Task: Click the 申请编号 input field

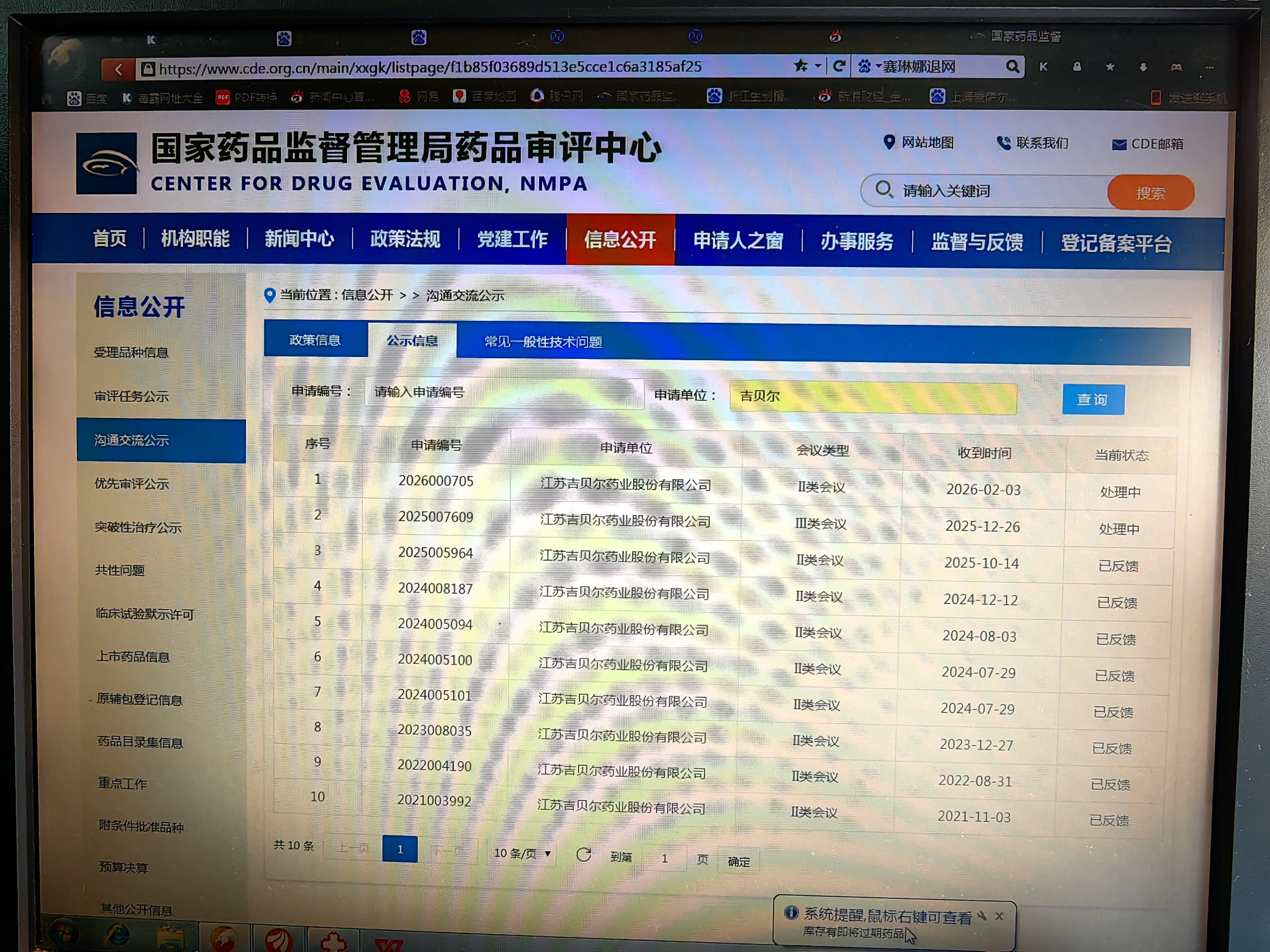Action: pyautogui.click(x=504, y=392)
